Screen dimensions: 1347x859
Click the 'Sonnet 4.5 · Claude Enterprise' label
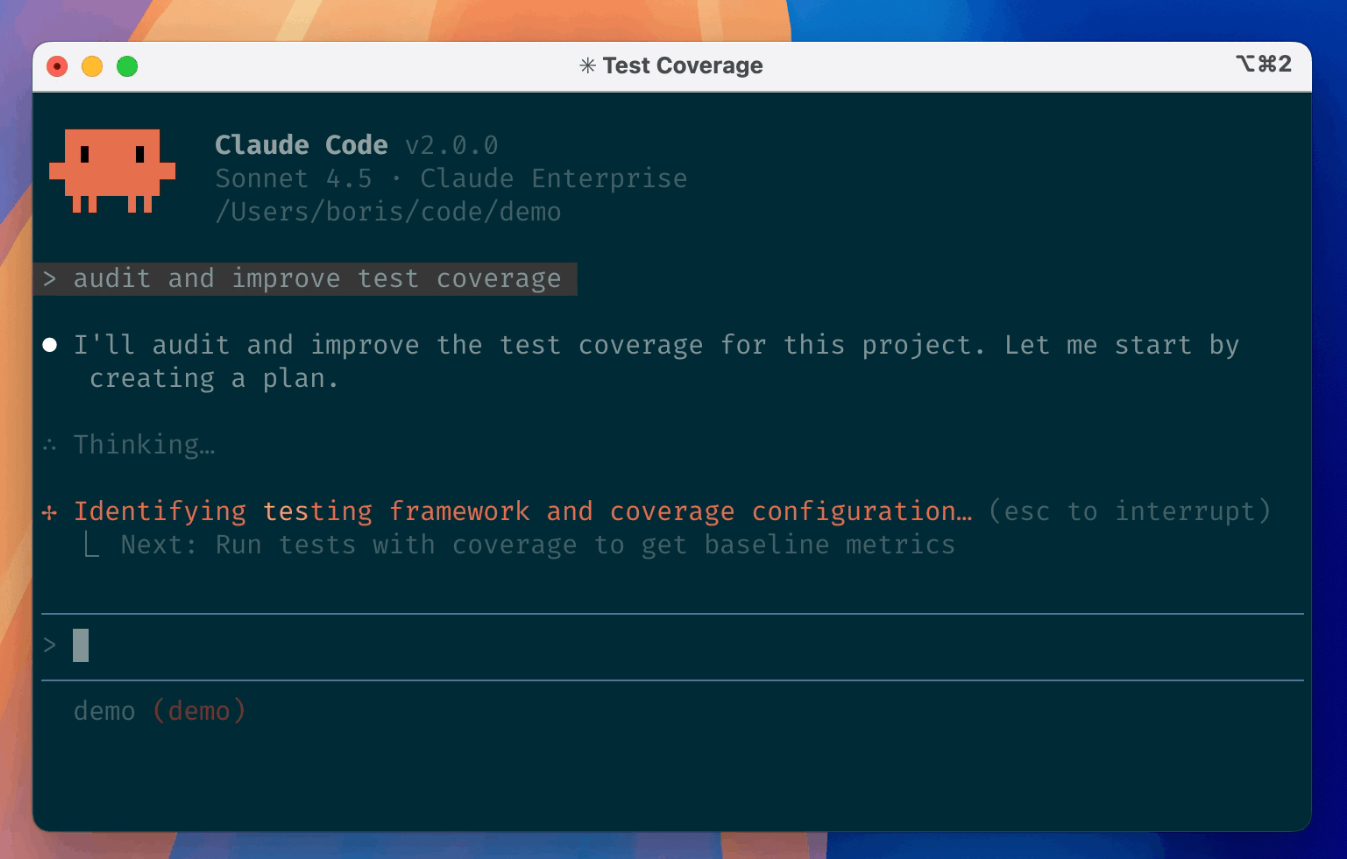(451, 178)
